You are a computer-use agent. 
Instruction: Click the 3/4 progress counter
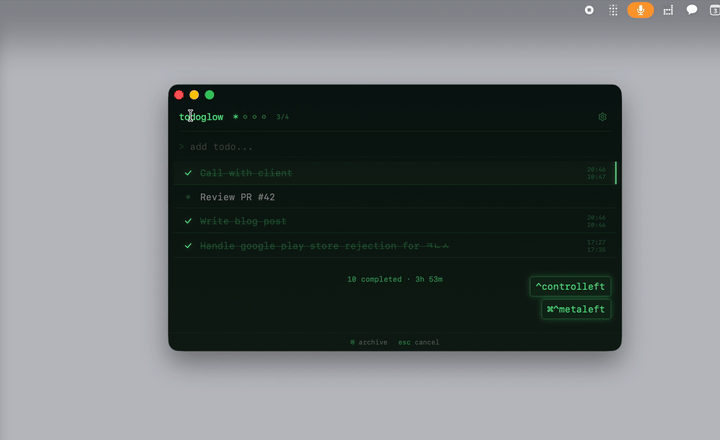tap(282, 117)
